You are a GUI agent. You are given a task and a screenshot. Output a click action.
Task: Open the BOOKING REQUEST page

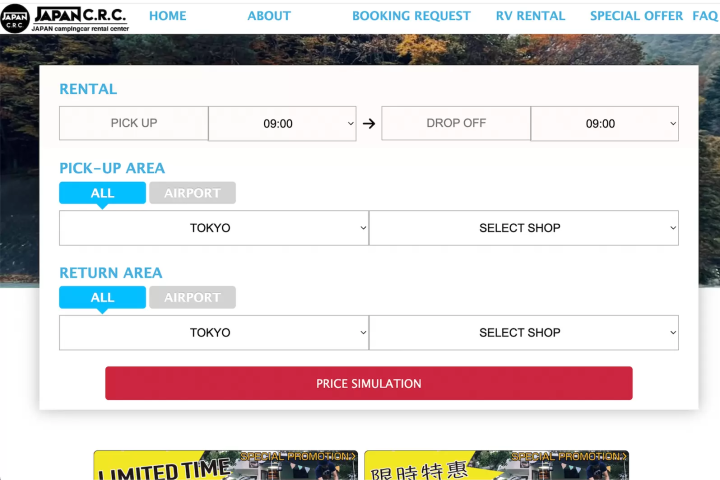(411, 16)
